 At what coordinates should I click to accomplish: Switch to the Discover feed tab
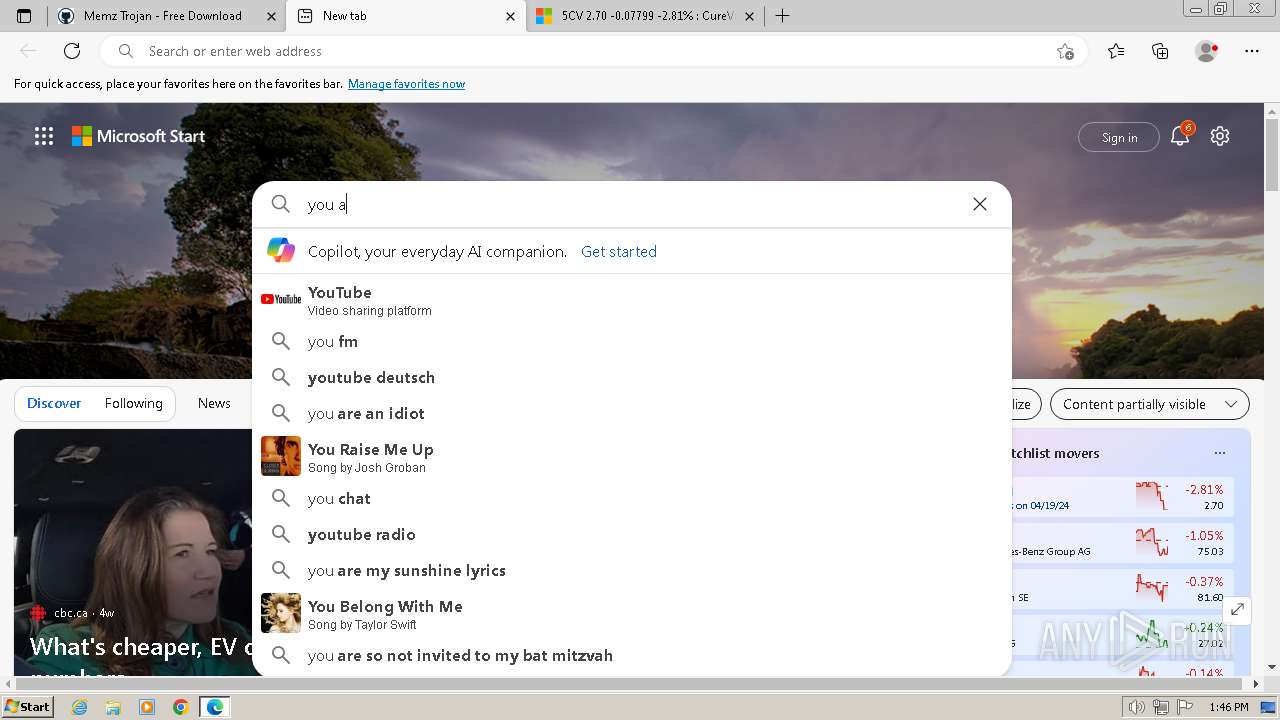tap(54, 403)
